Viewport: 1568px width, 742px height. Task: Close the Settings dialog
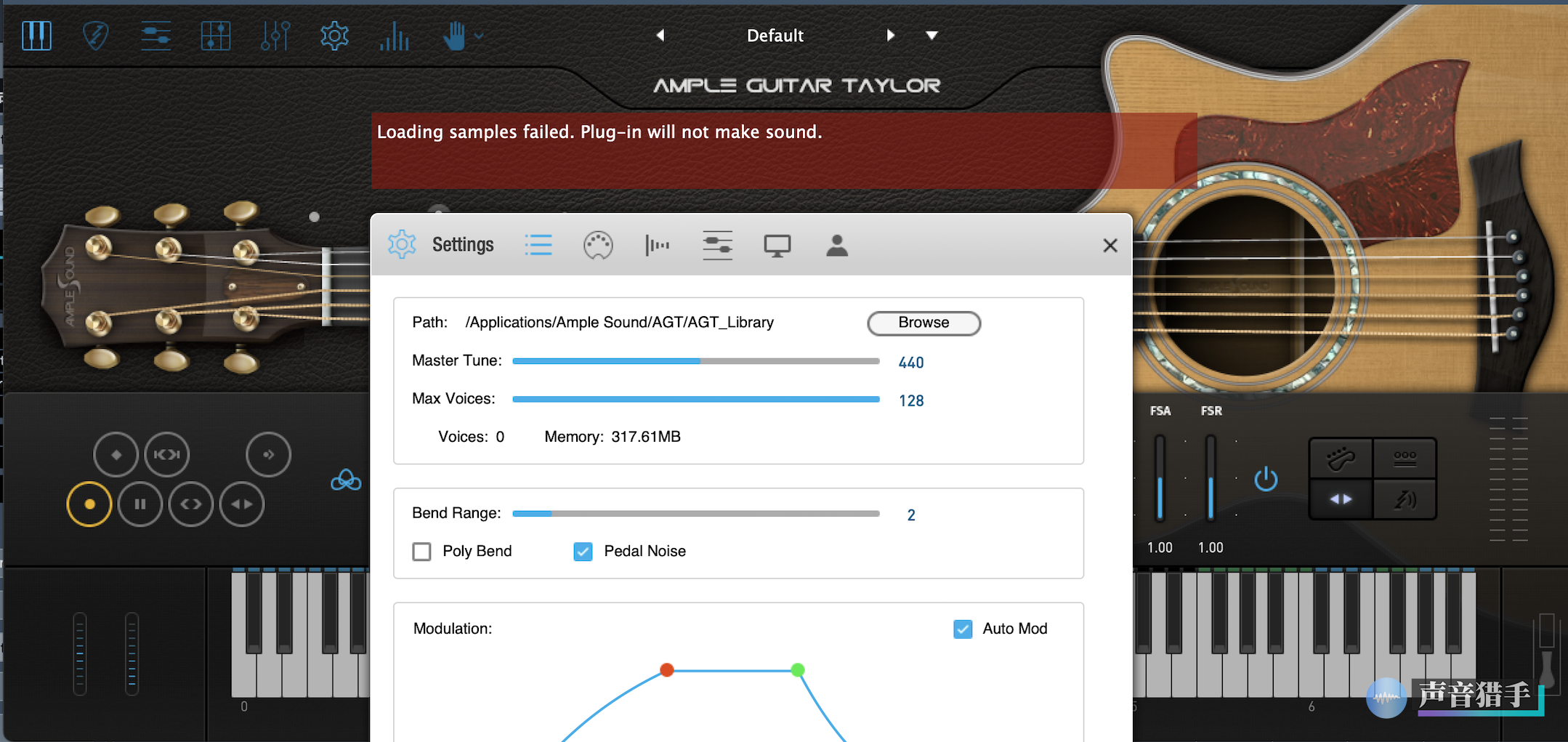(x=1110, y=246)
